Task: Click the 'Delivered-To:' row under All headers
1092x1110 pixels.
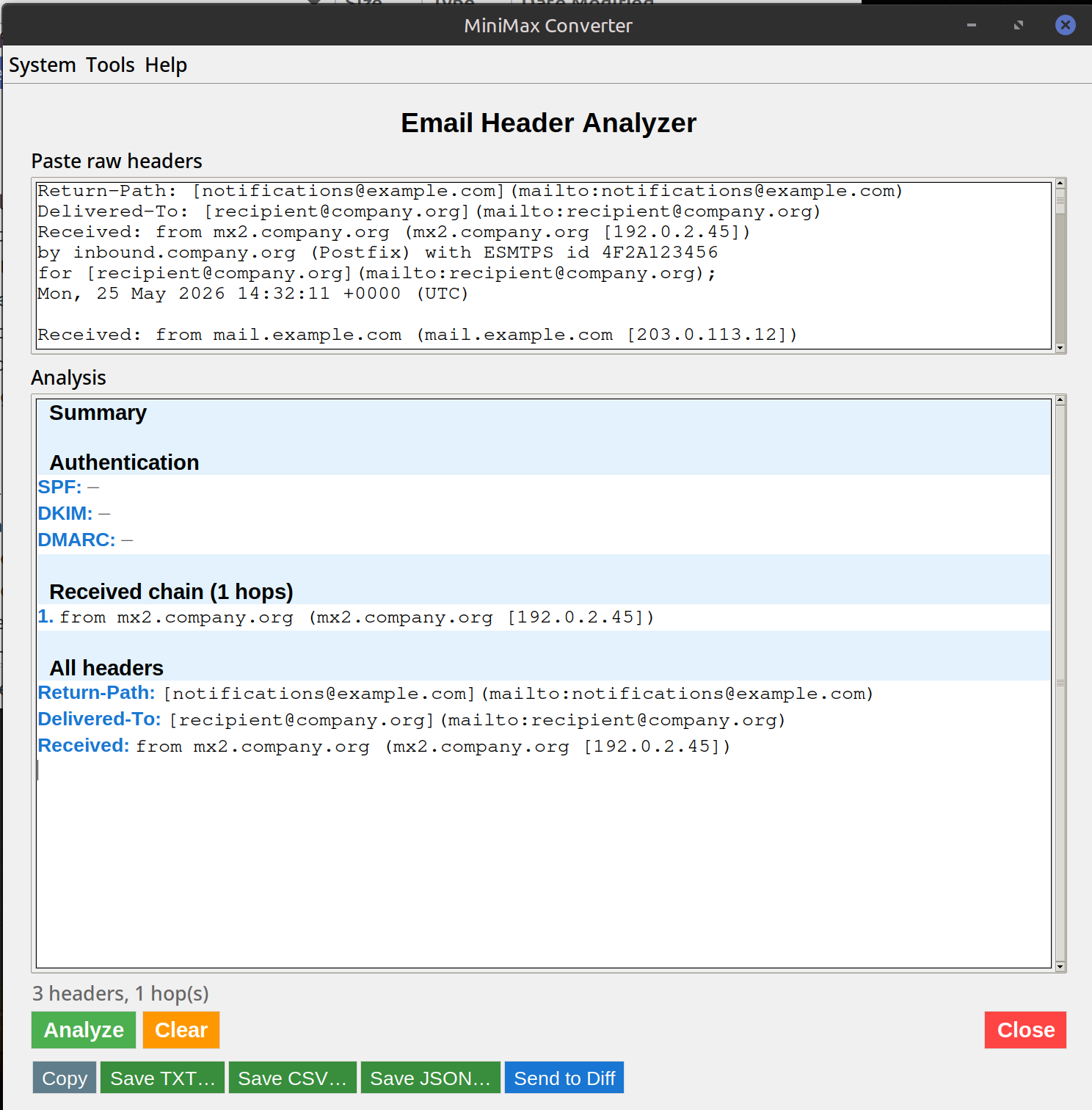Action: 411,719
